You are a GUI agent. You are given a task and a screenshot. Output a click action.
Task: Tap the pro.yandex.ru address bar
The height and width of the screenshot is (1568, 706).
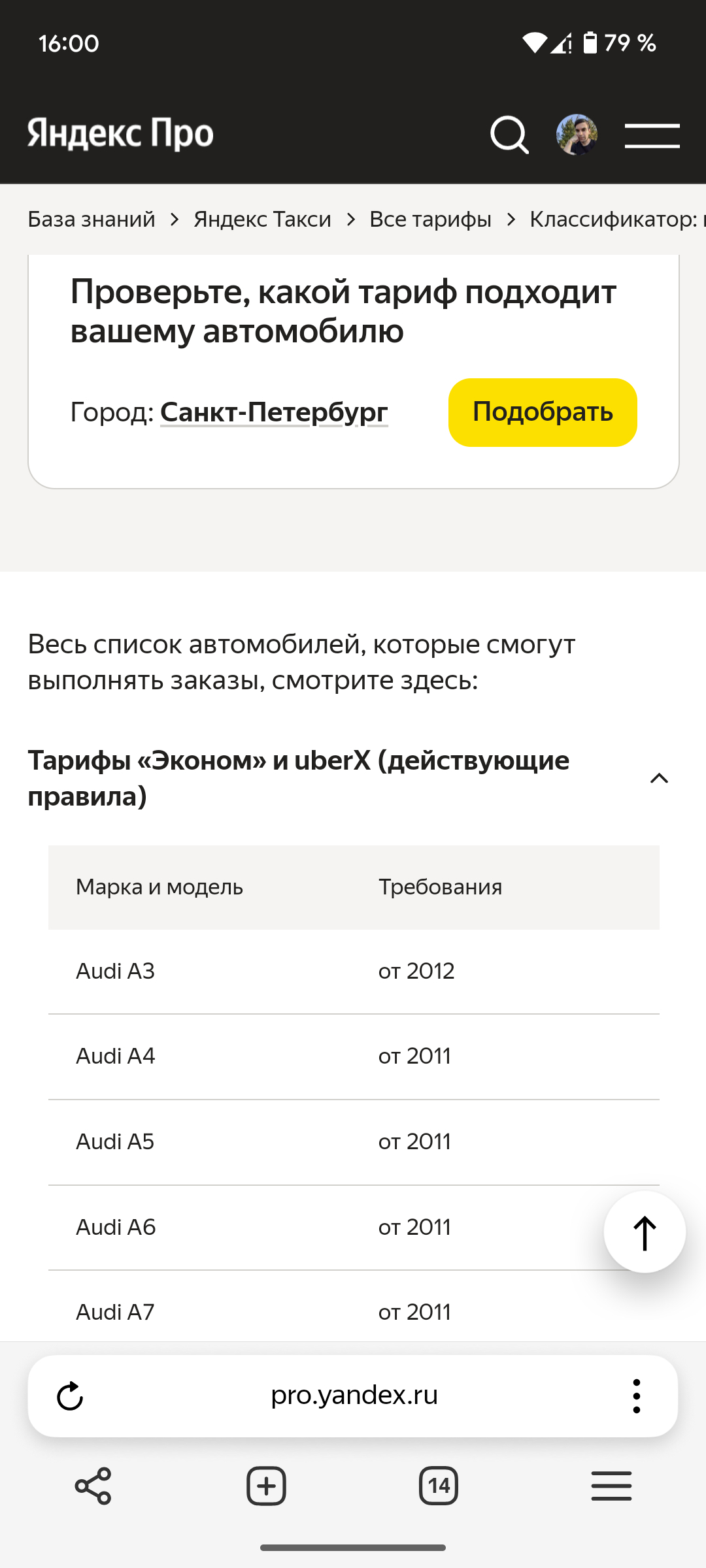click(x=354, y=1396)
